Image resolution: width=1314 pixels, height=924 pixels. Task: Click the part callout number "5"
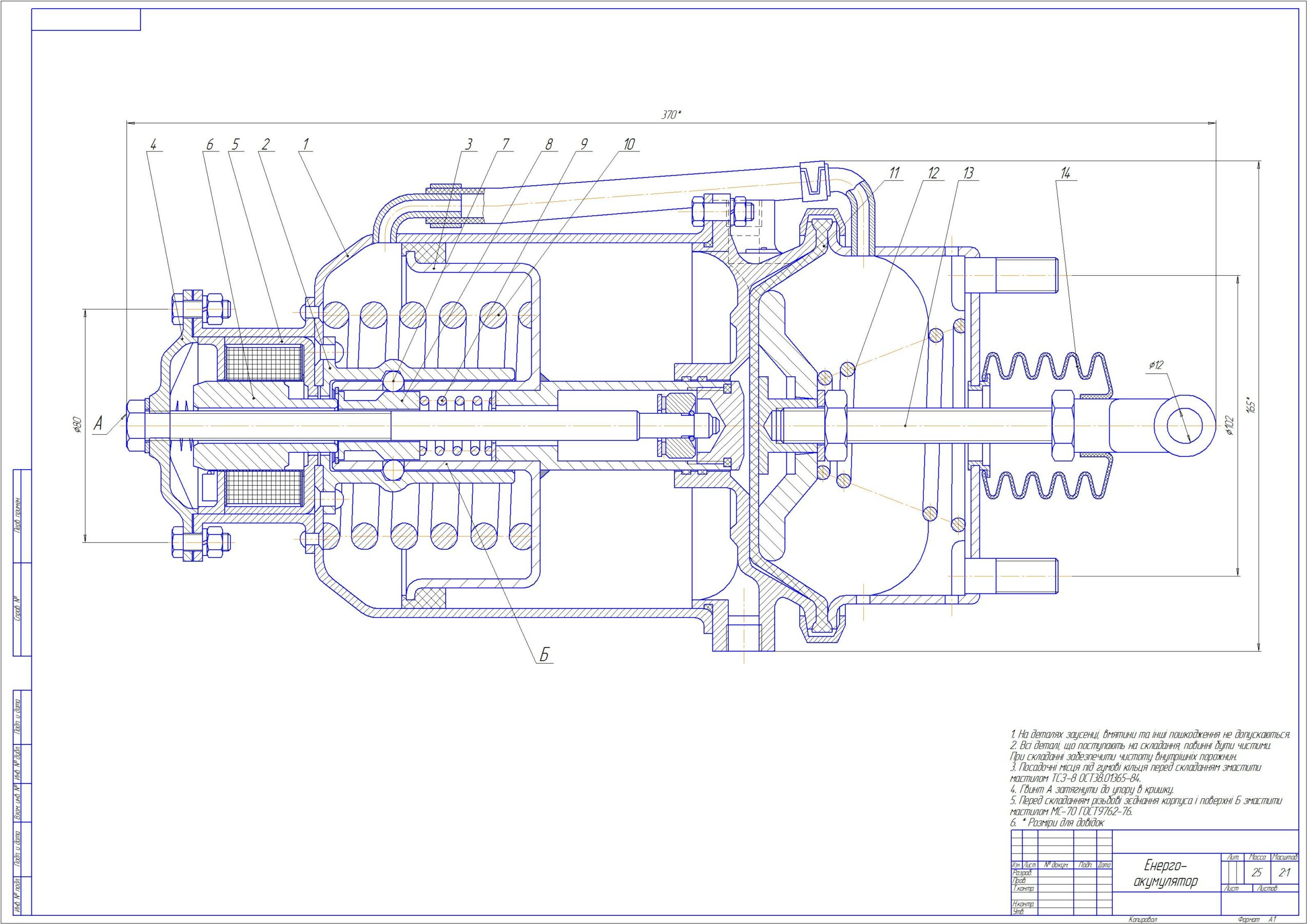235,144
